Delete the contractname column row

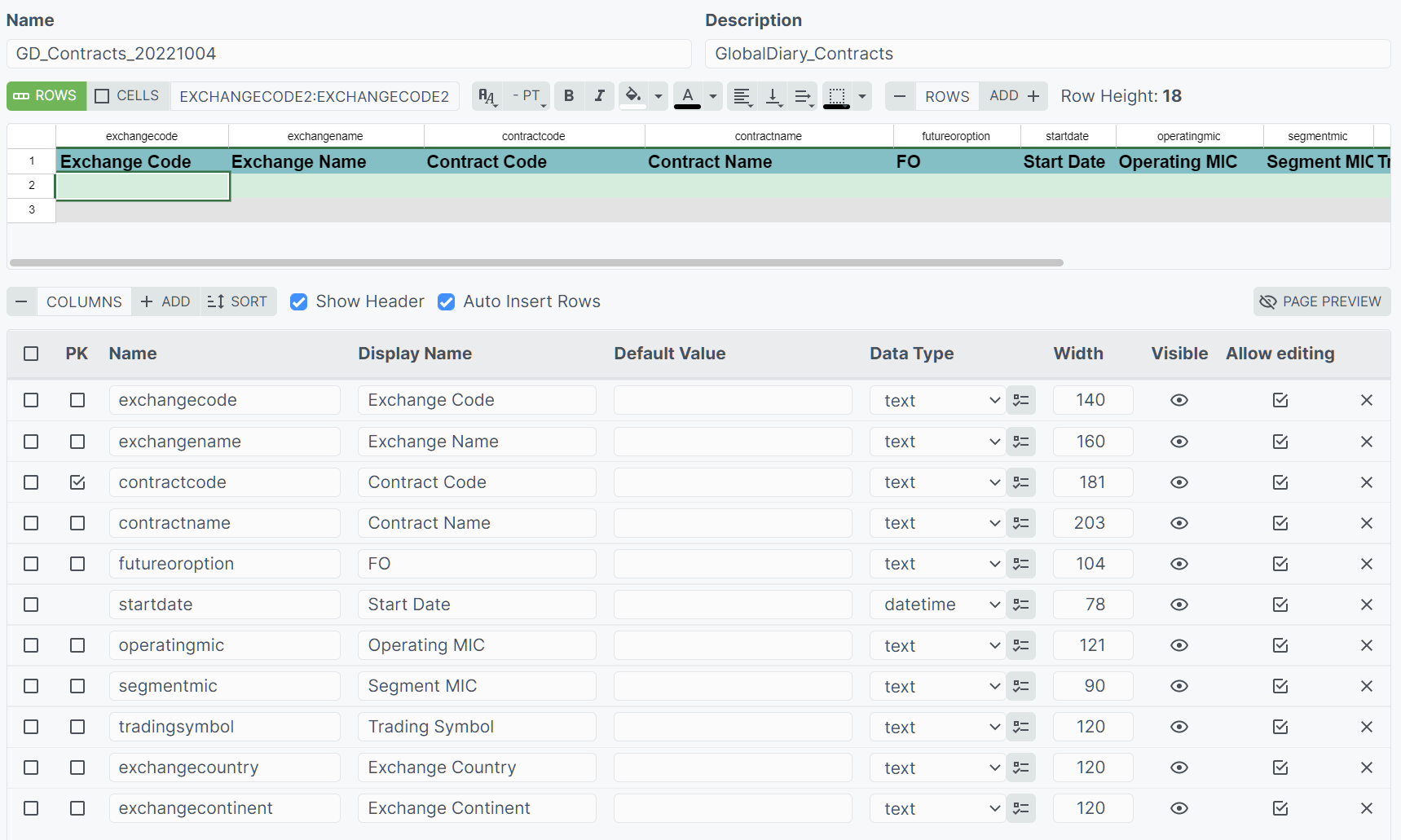(x=1367, y=523)
